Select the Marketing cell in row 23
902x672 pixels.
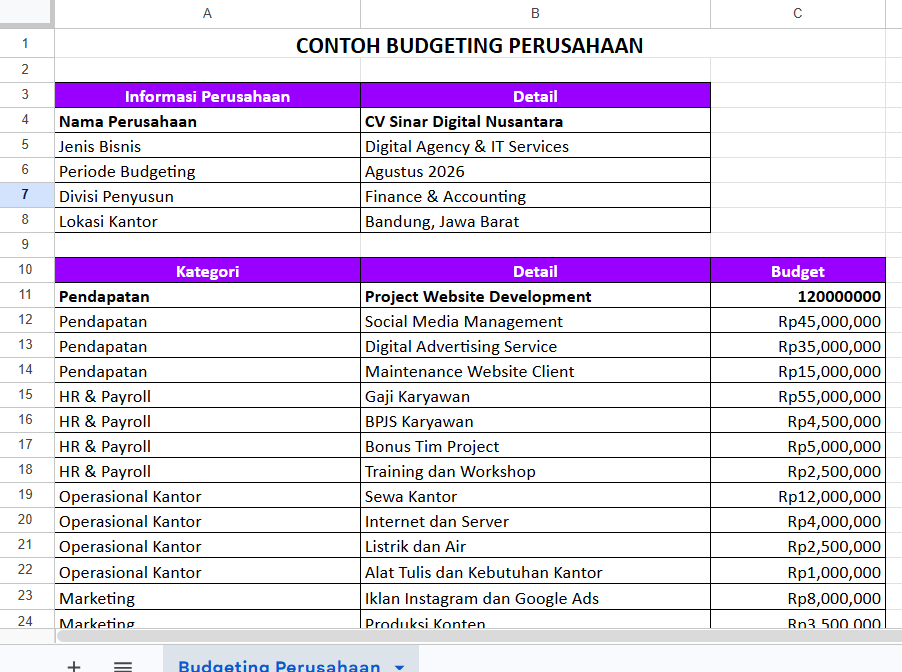point(208,597)
